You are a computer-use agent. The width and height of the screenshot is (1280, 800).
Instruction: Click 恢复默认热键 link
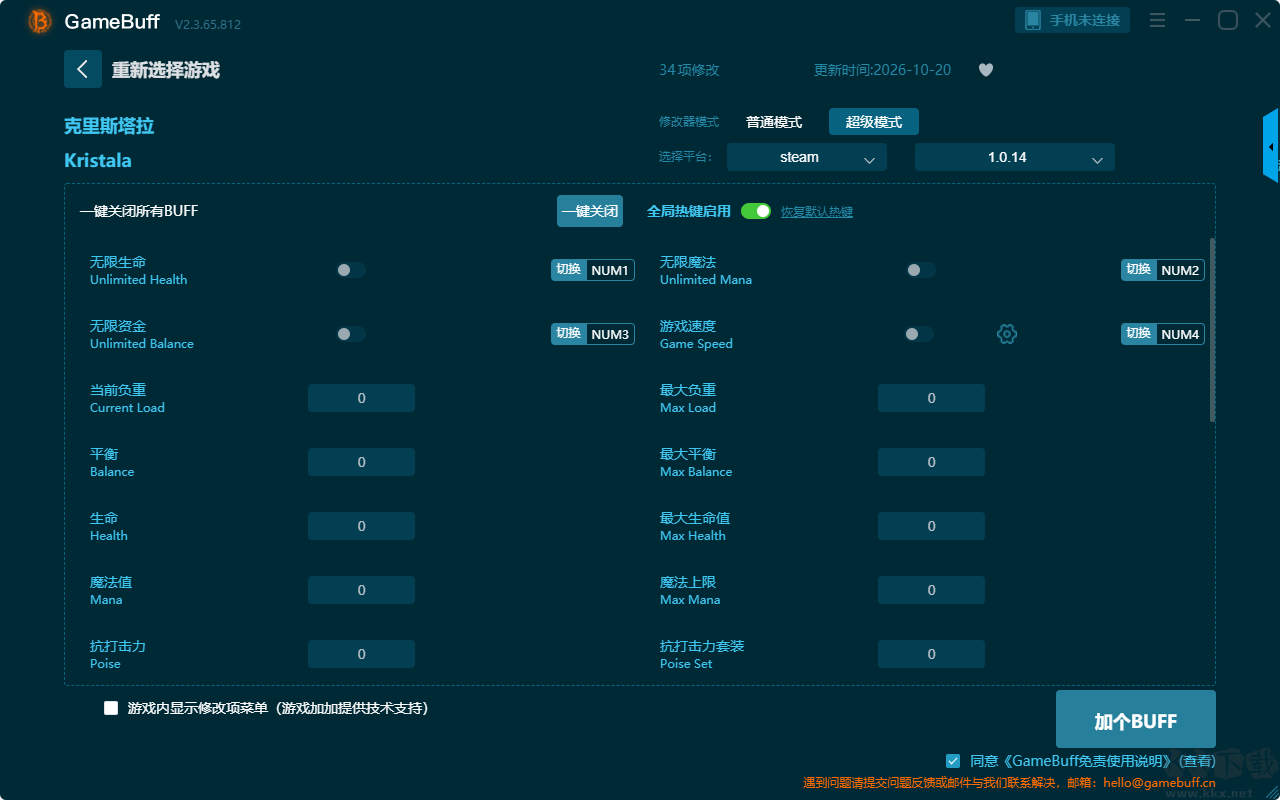[817, 212]
